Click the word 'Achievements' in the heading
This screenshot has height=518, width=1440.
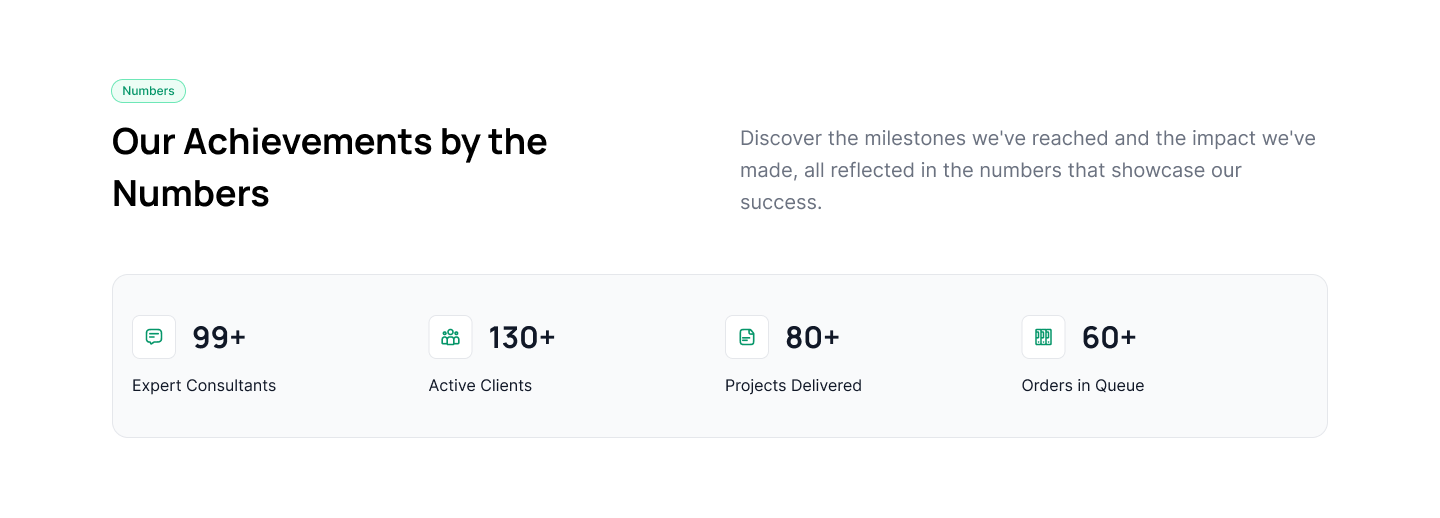307,142
